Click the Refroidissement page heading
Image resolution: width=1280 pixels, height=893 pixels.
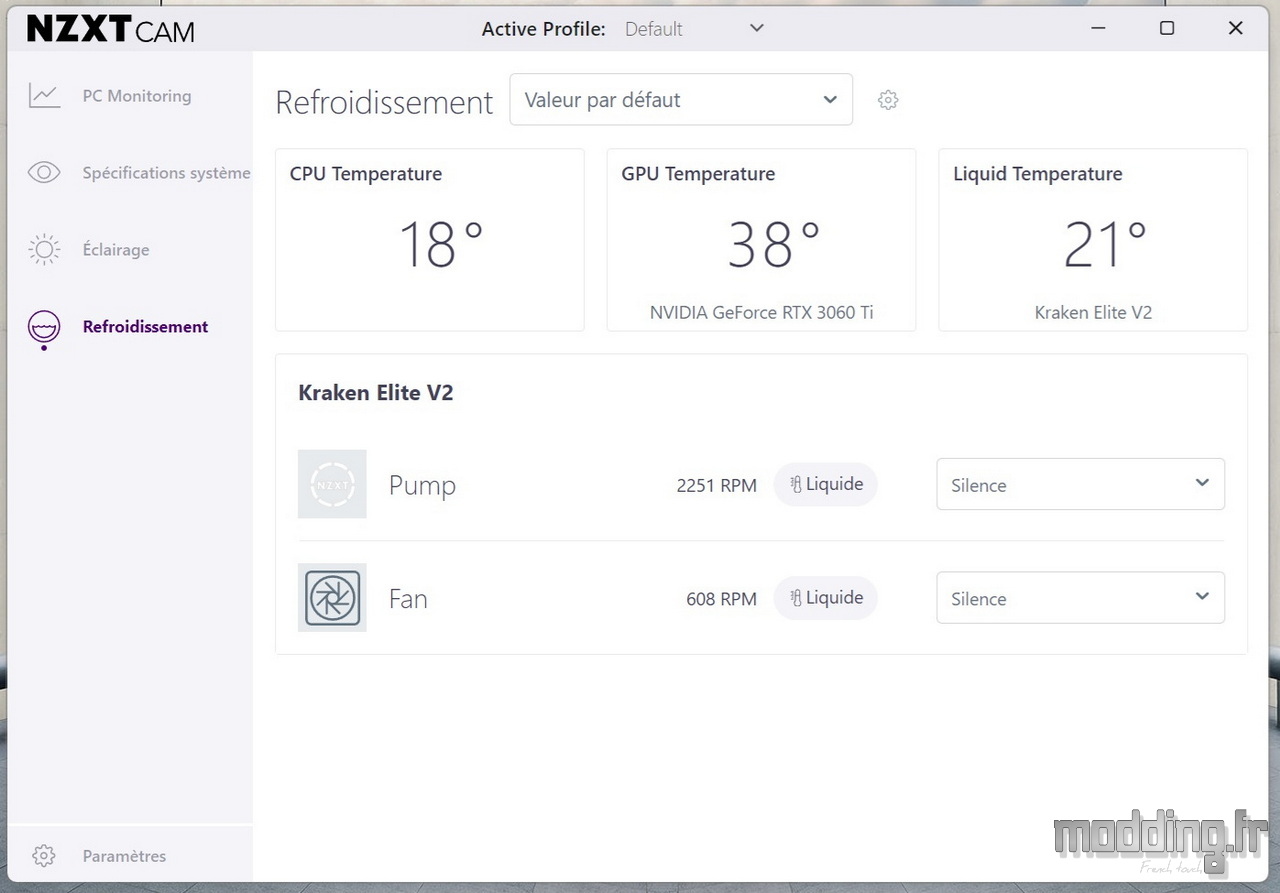(x=384, y=102)
